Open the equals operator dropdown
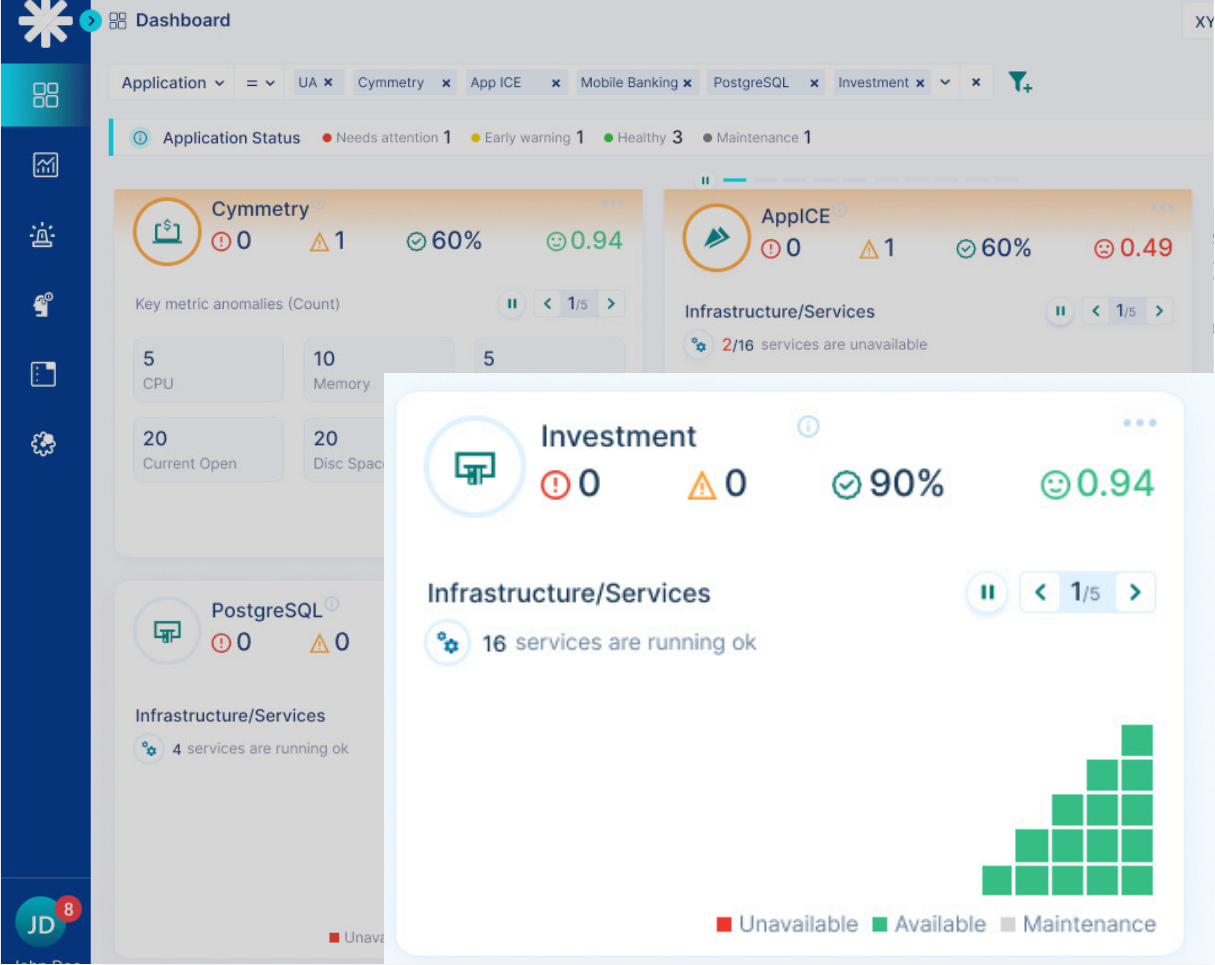This screenshot has width=1215, height=965. (x=260, y=83)
